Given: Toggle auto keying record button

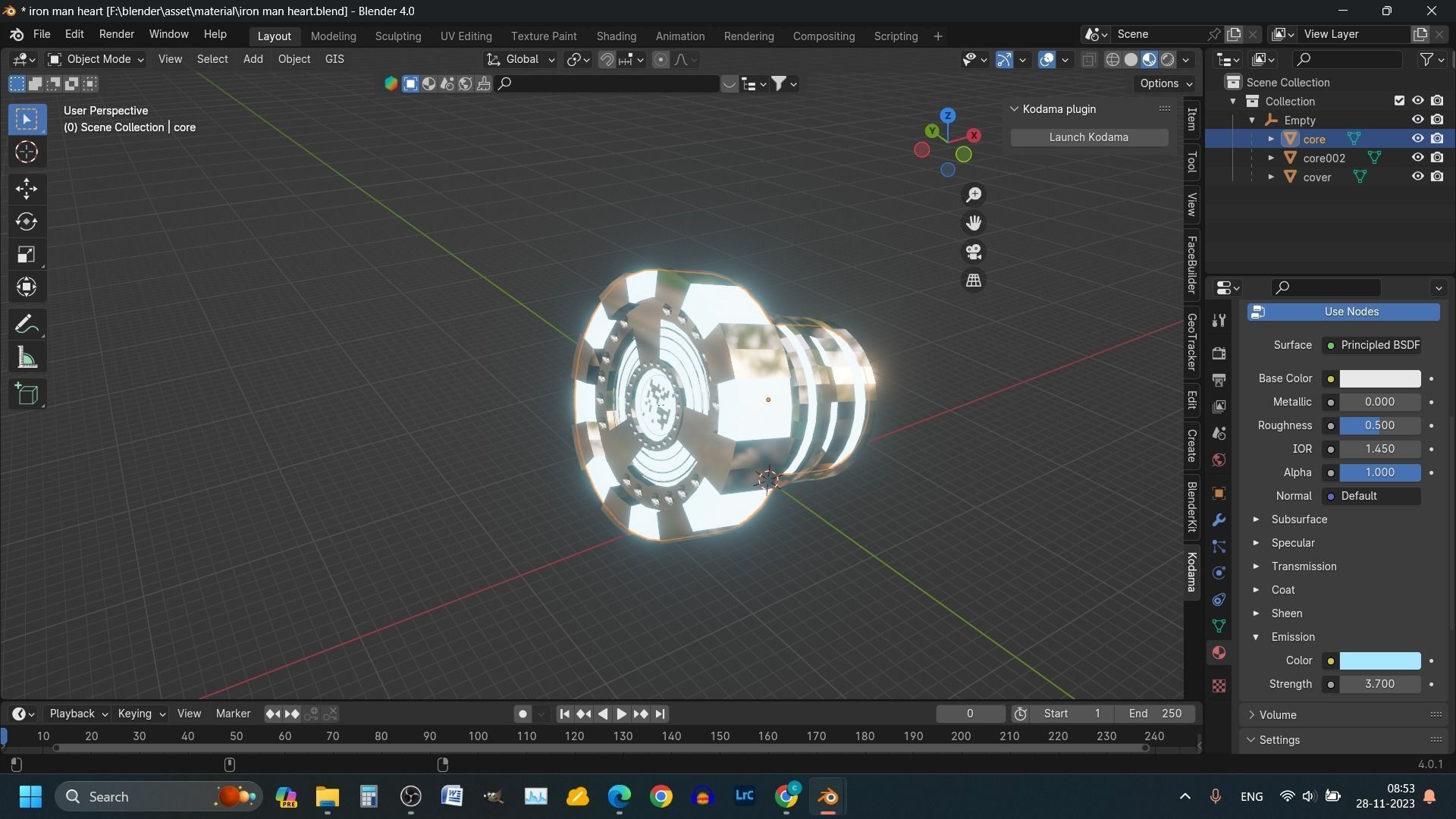Looking at the screenshot, I should point(522,714).
